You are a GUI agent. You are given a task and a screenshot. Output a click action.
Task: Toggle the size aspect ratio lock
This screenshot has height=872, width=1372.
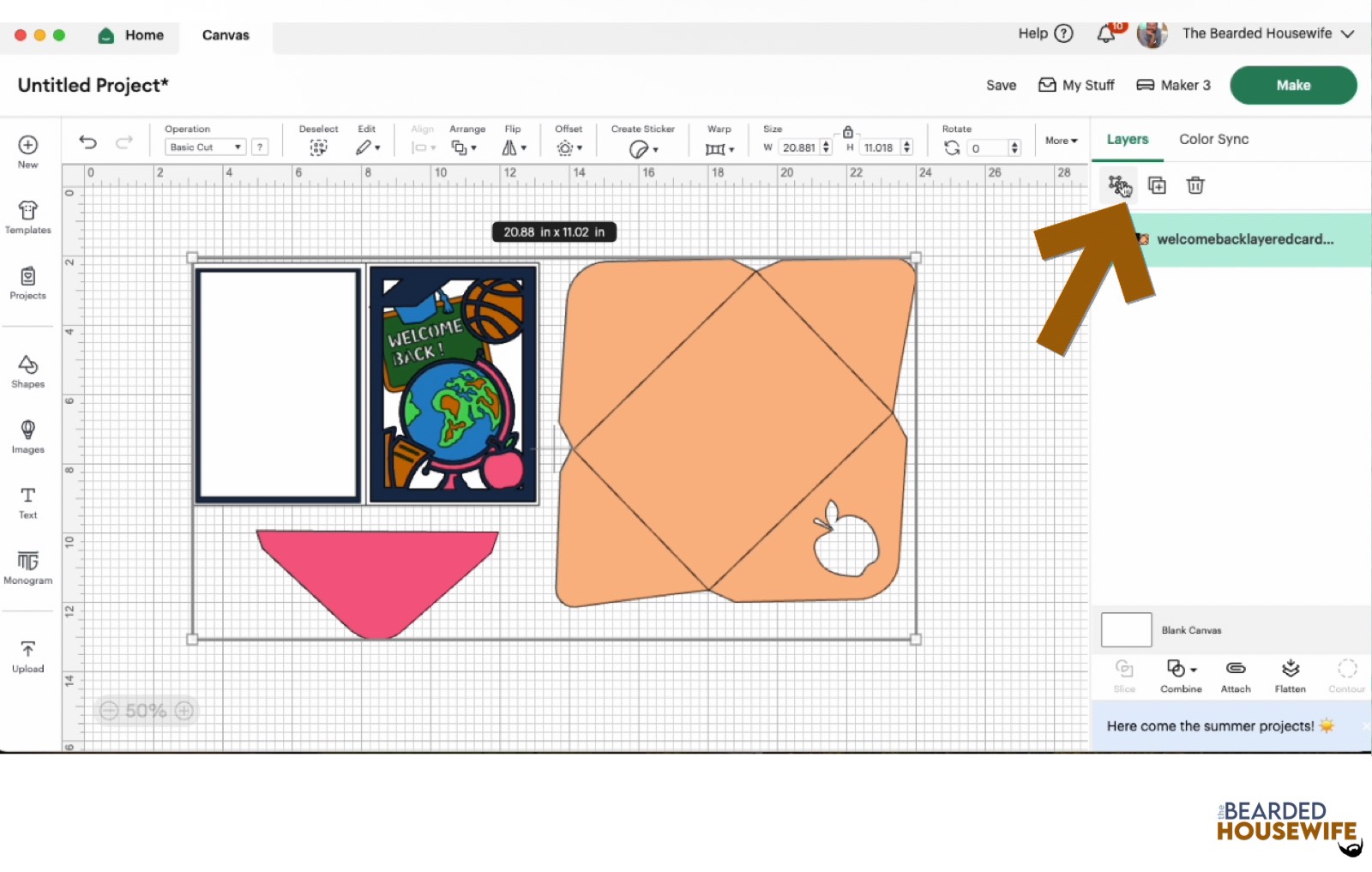(847, 133)
